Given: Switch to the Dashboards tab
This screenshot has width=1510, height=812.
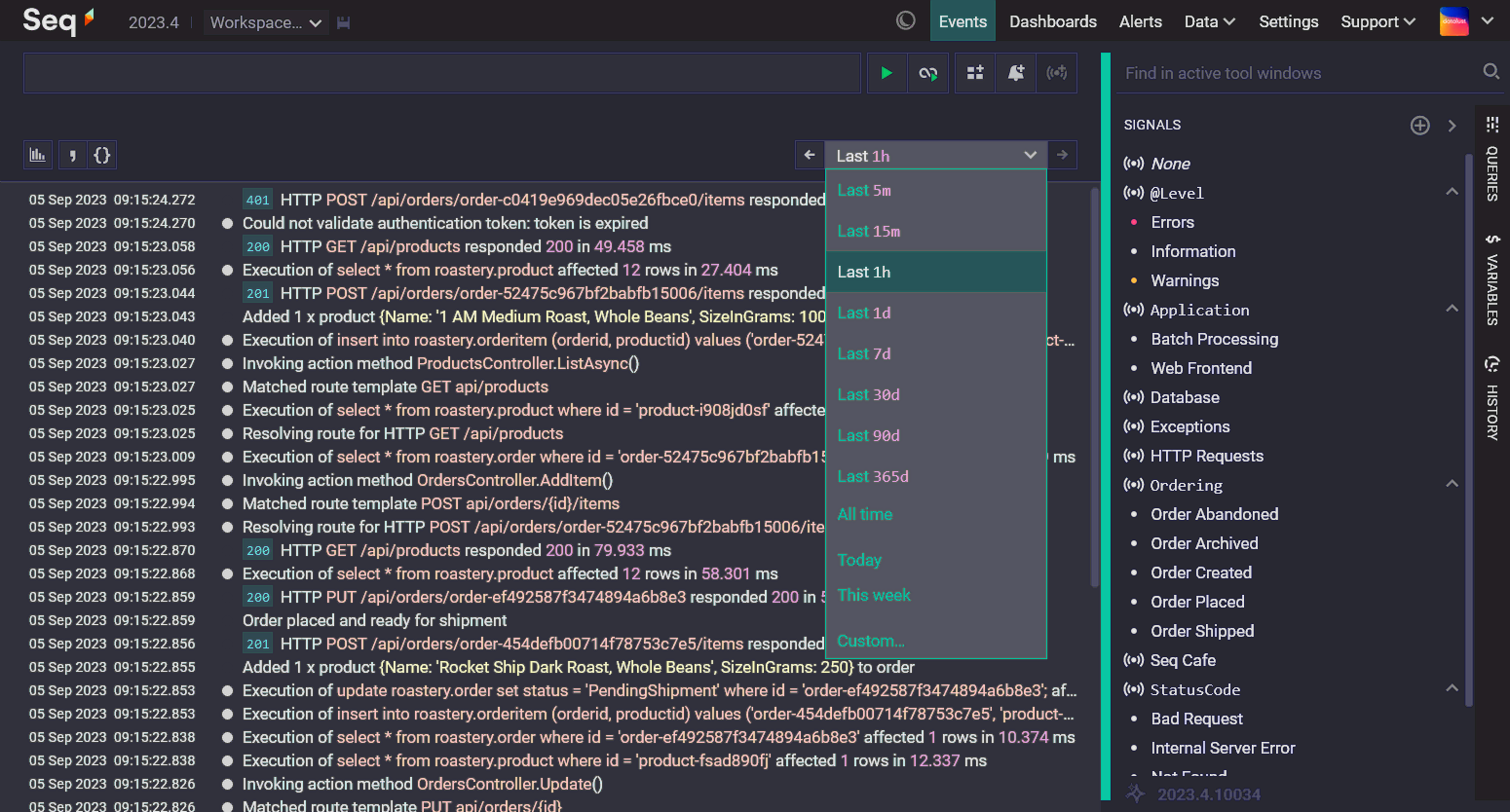Looking at the screenshot, I should tap(1053, 21).
